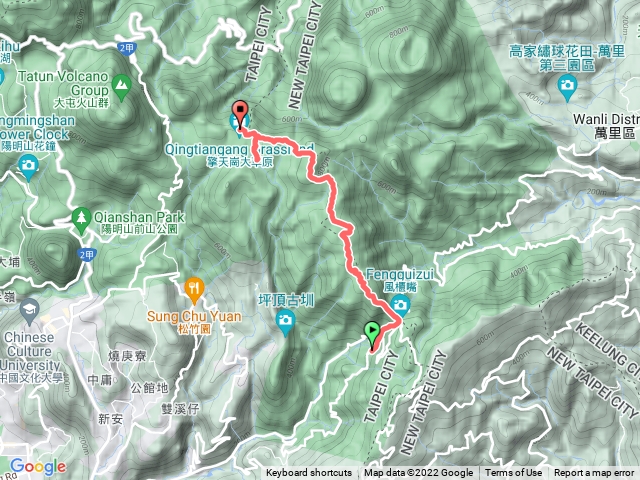Open the Terms of Use link
The image size is (640, 480).
pos(513,473)
